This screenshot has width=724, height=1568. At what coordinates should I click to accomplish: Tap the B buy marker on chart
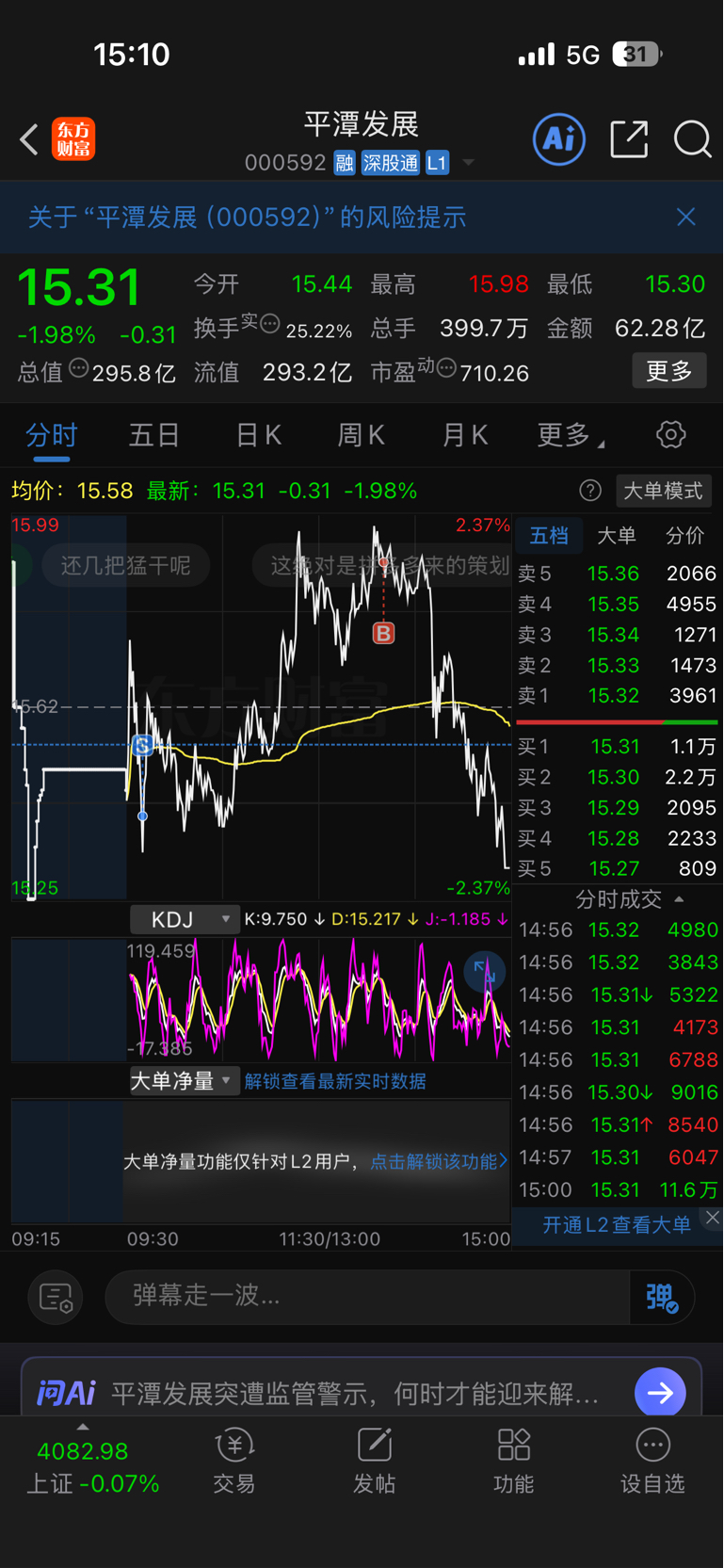[x=383, y=633]
